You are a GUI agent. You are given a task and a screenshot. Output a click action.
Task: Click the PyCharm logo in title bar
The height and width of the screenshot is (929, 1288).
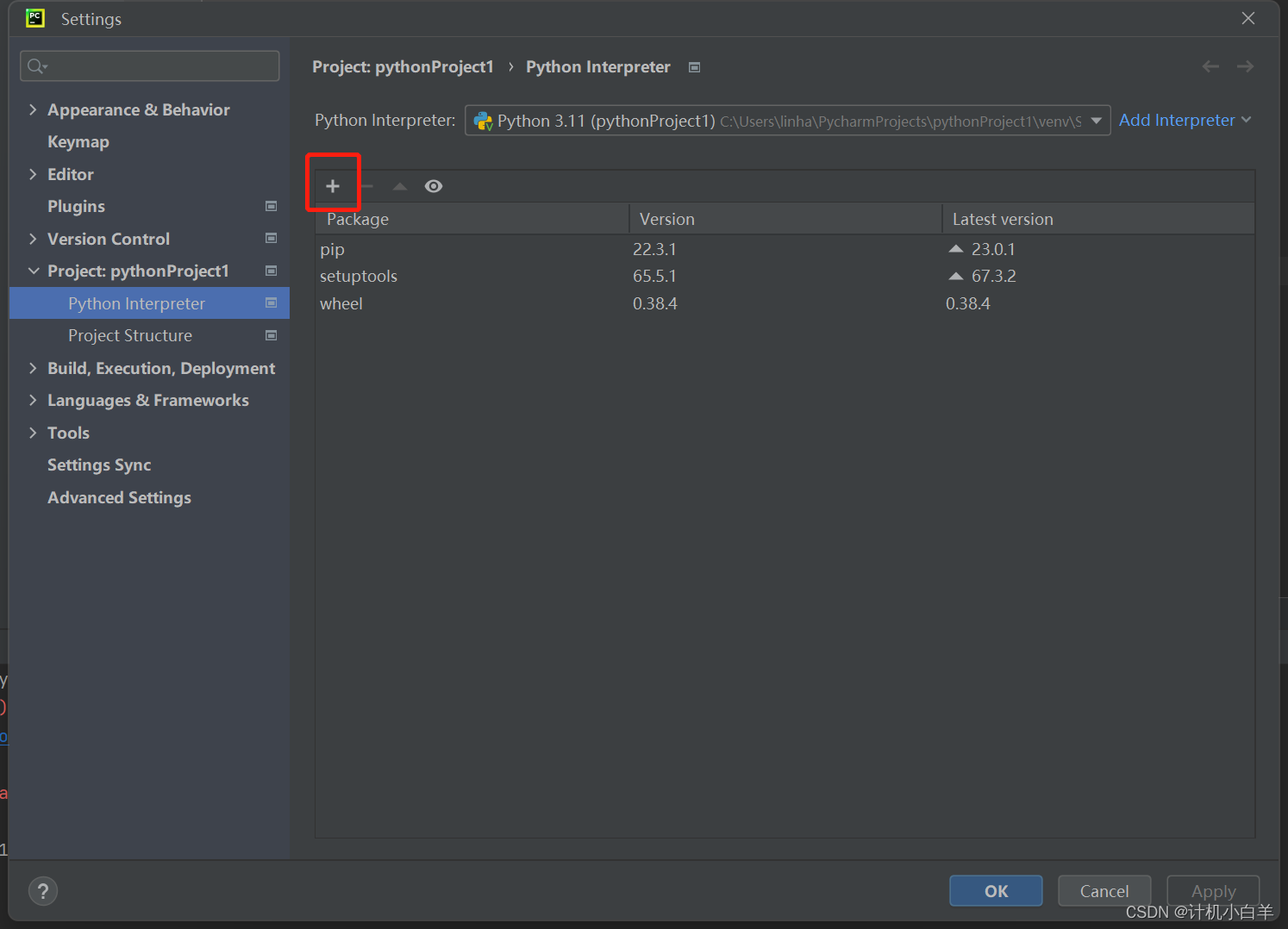click(x=35, y=18)
